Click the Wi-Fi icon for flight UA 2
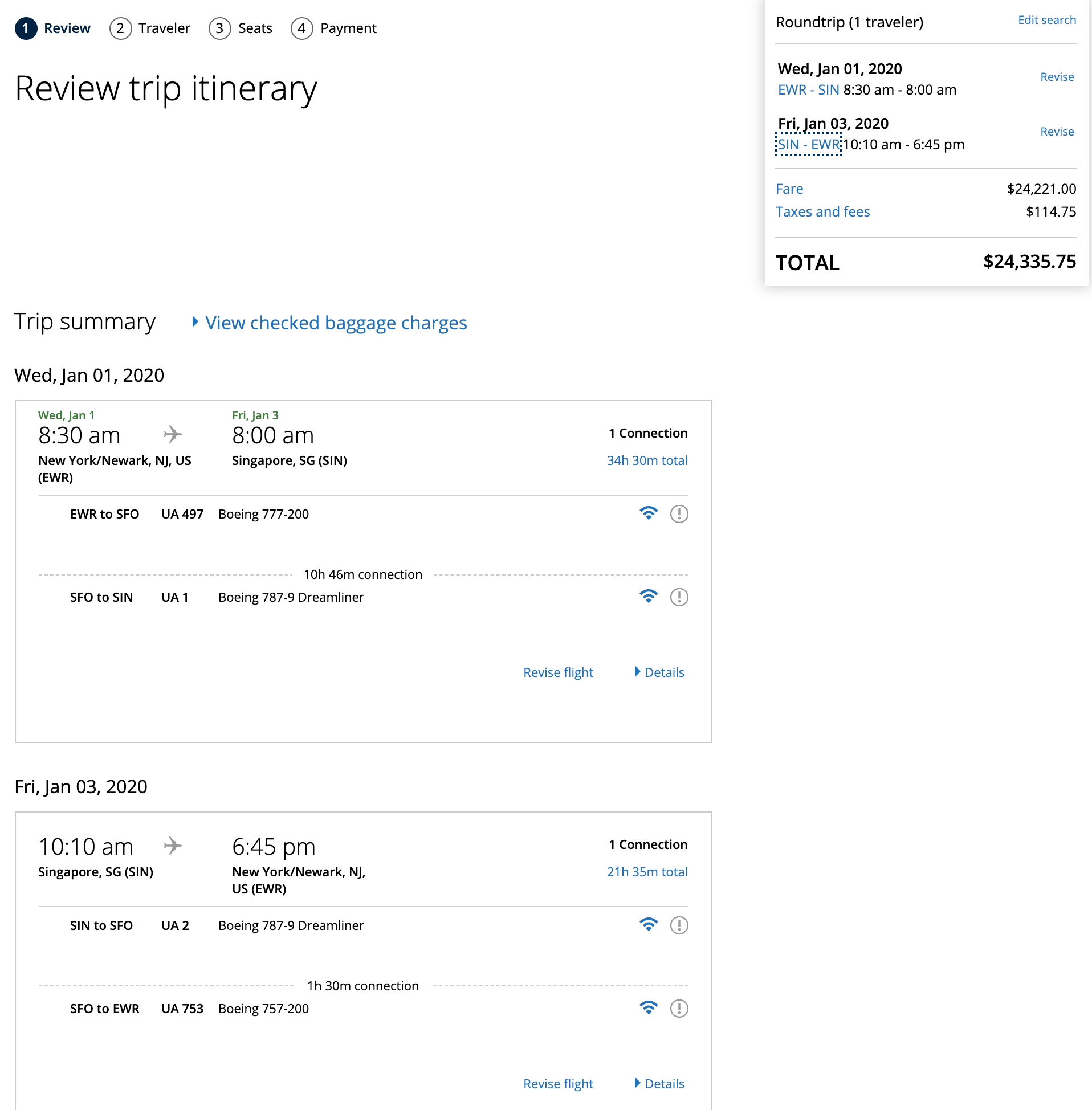Viewport: 1092px width, 1110px height. (x=648, y=924)
